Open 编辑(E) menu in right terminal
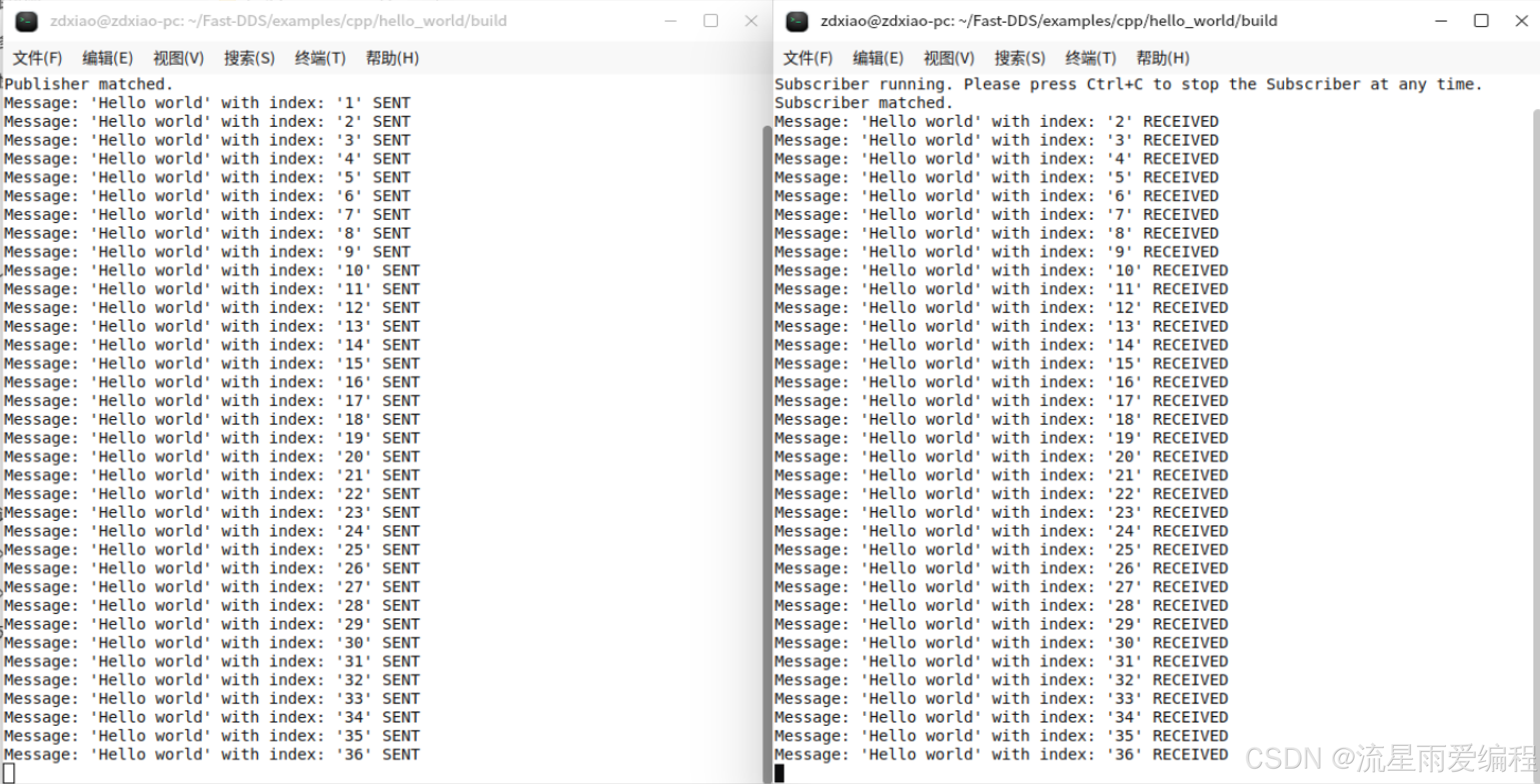The width and height of the screenshot is (1540, 784). pos(878,58)
